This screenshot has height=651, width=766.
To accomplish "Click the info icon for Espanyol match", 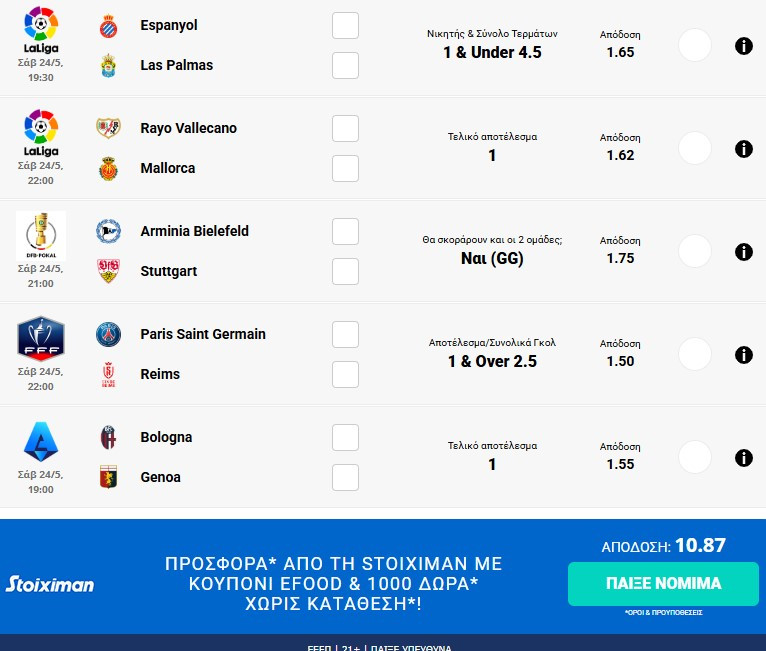I will coord(743,46).
